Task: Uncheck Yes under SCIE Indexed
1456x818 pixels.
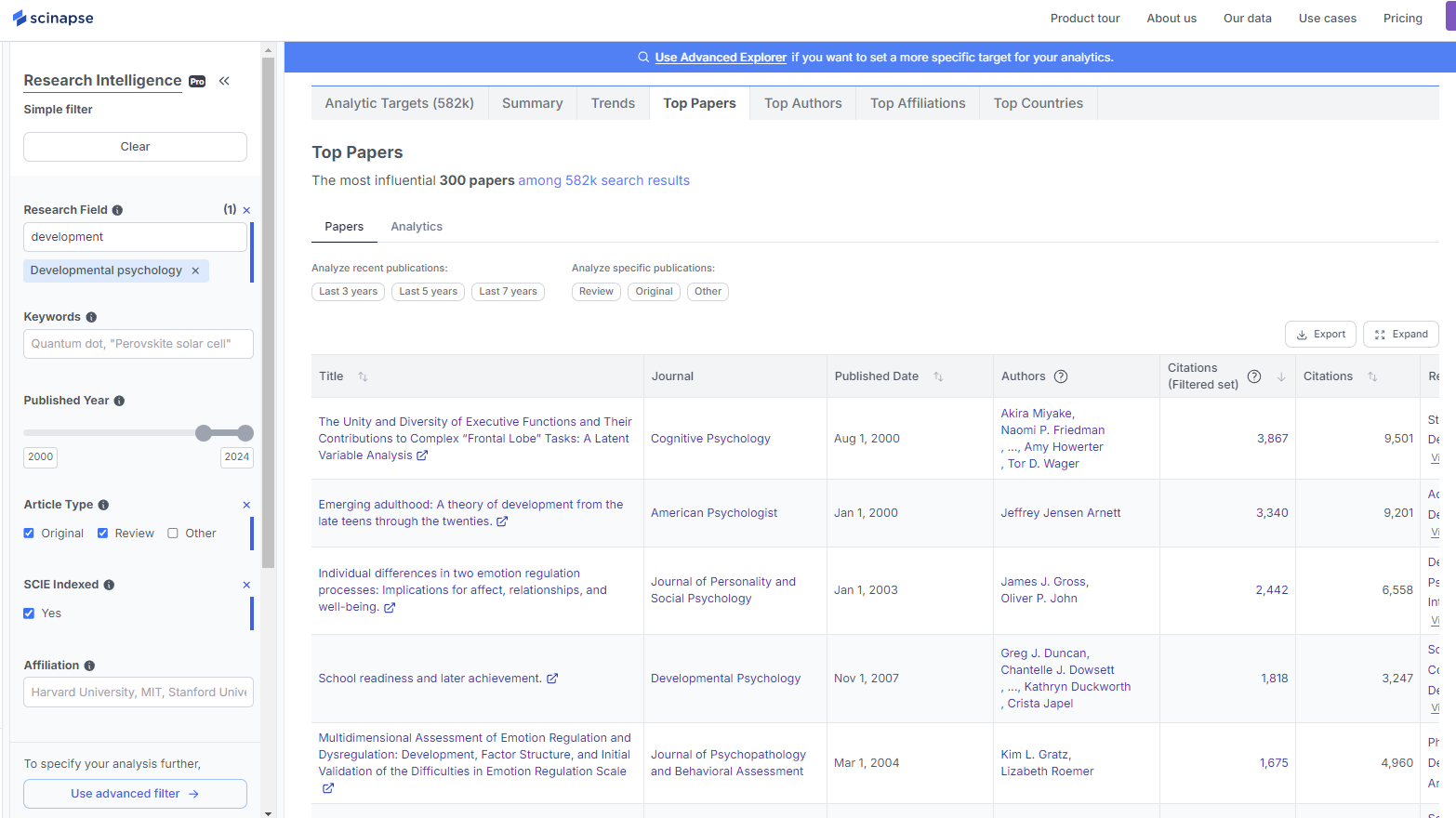Action: (29, 613)
